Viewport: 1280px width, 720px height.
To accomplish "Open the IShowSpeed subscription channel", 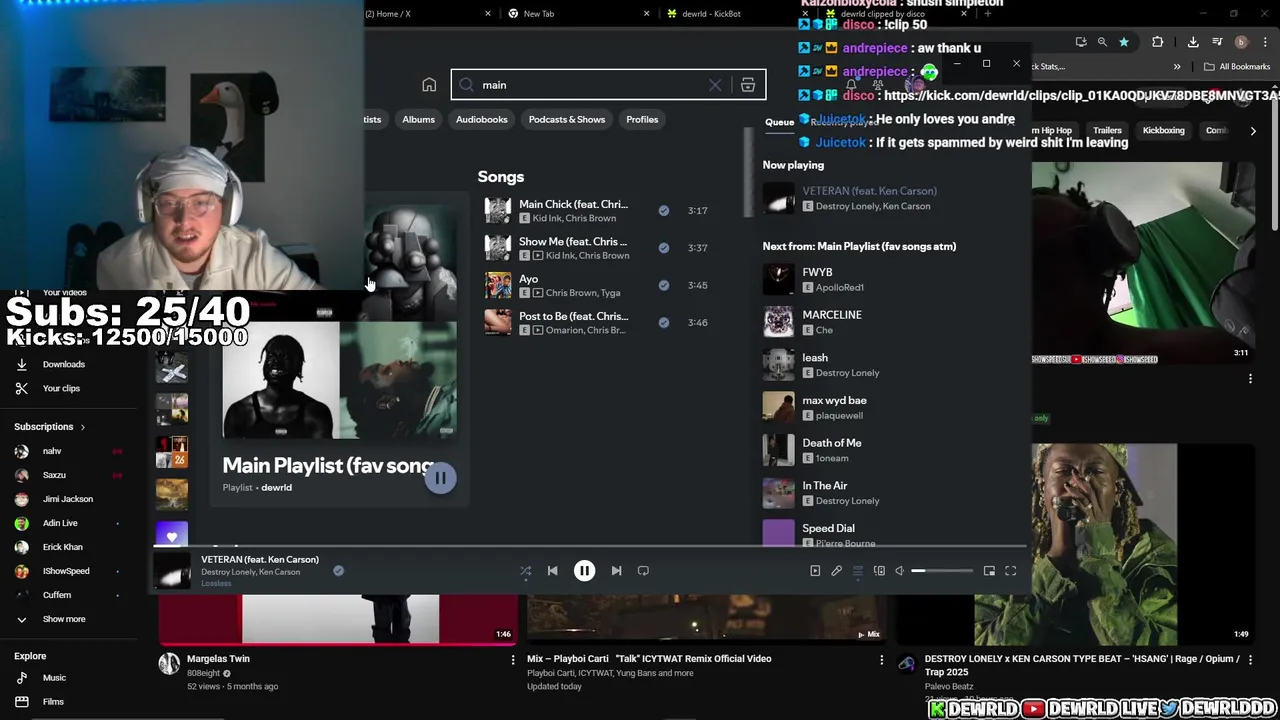I will point(66,571).
